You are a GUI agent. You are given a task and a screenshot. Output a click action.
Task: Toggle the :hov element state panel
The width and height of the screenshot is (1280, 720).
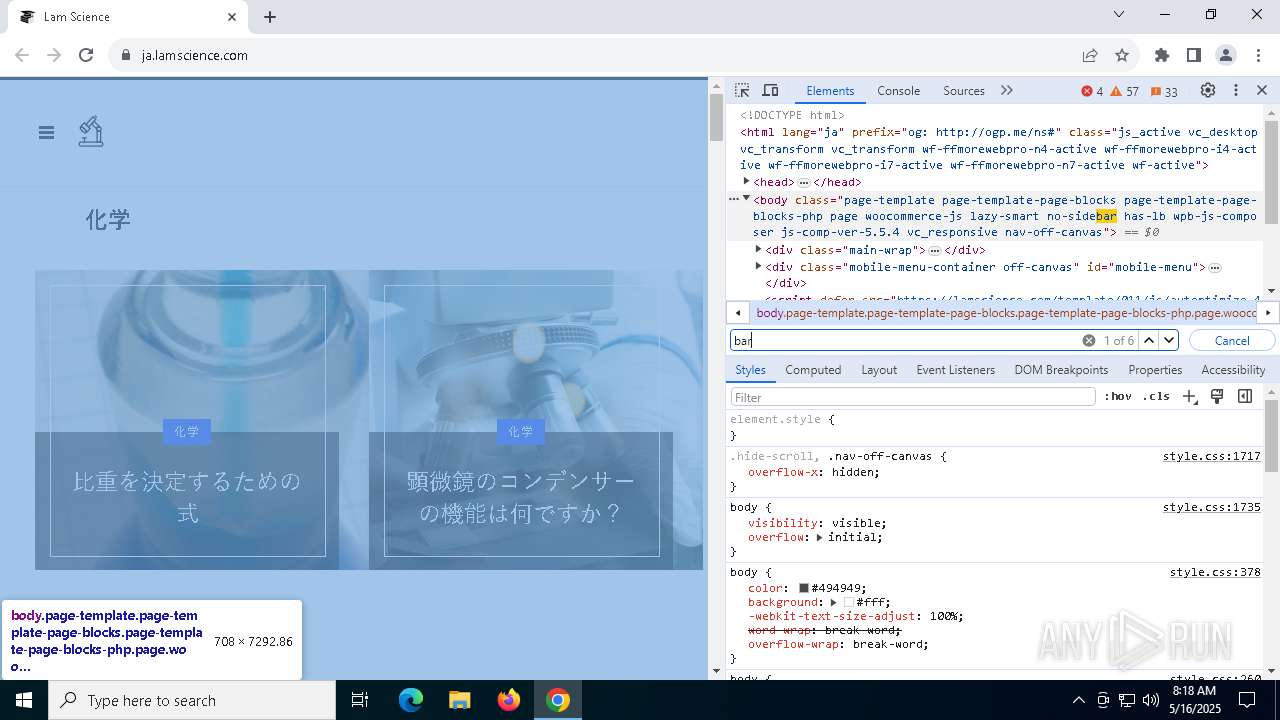(x=1118, y=397)
